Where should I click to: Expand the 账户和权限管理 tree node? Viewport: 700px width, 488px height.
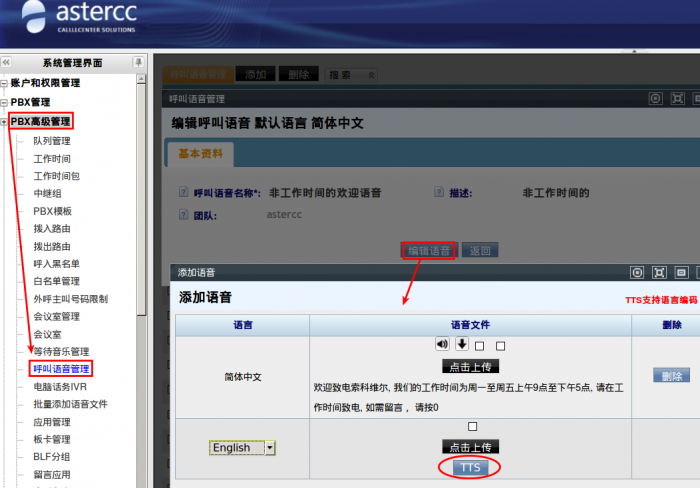tap(4, 84)
